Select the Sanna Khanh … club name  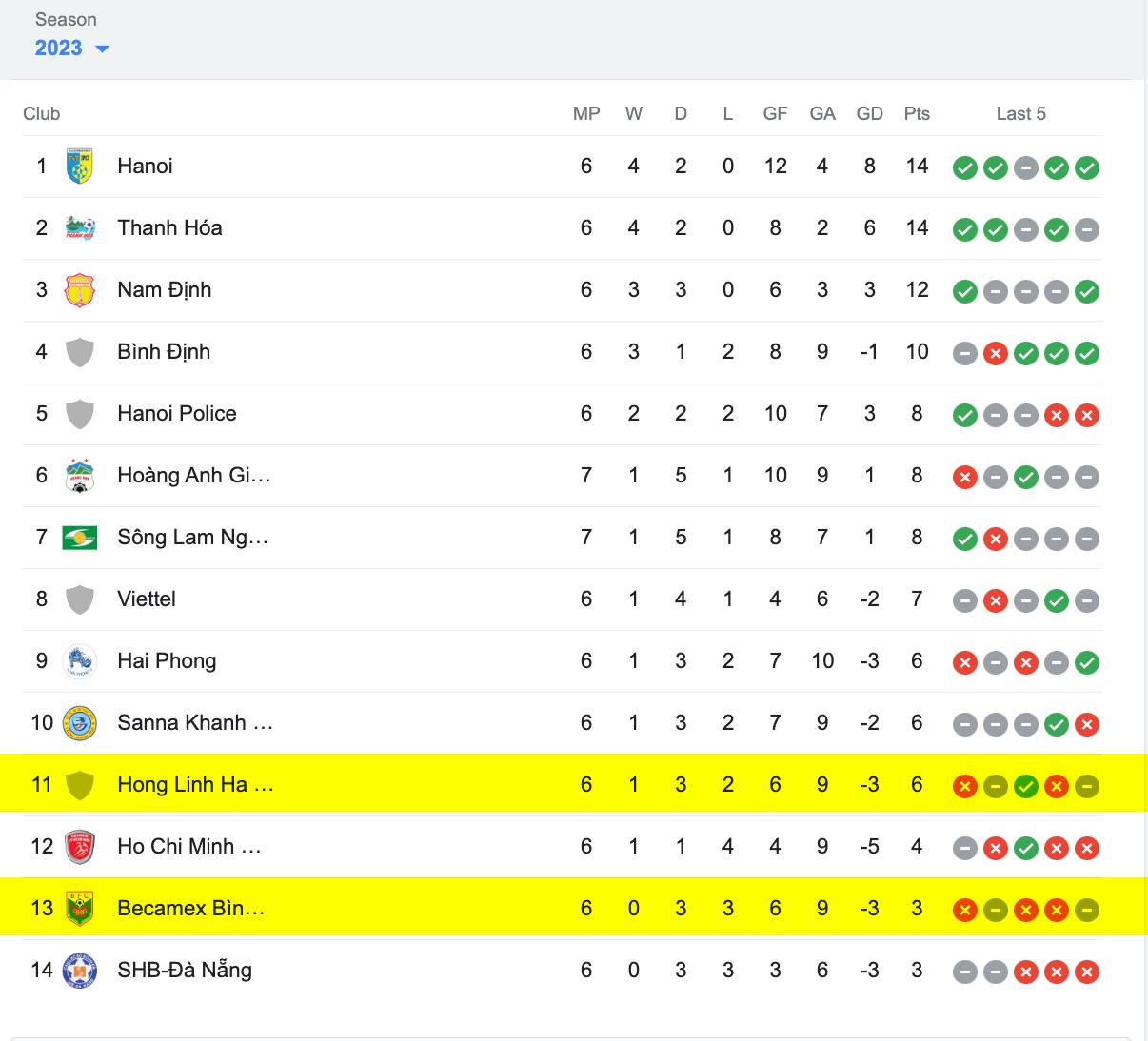[195, 723]
